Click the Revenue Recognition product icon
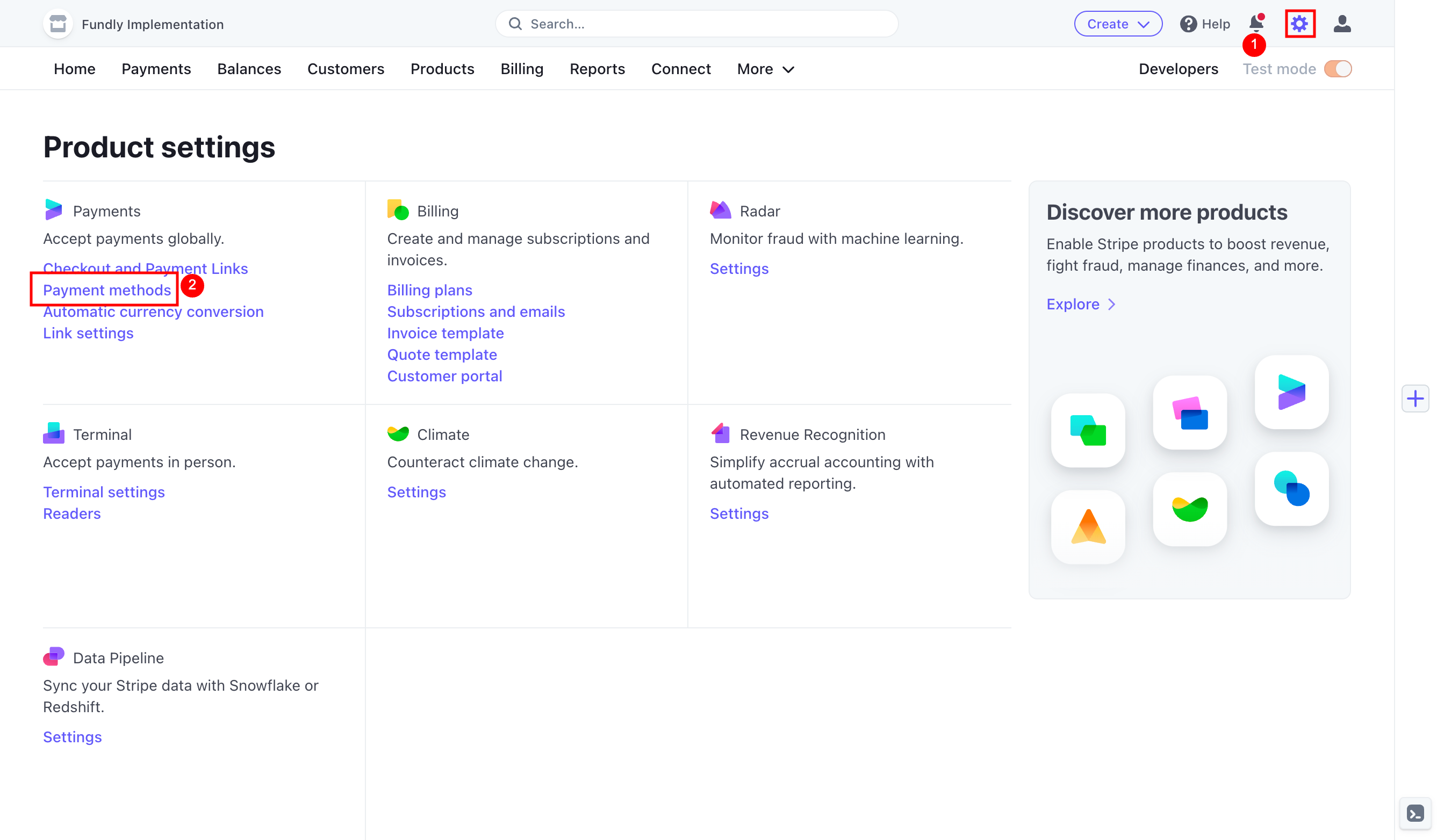 [x=721, y=433]
